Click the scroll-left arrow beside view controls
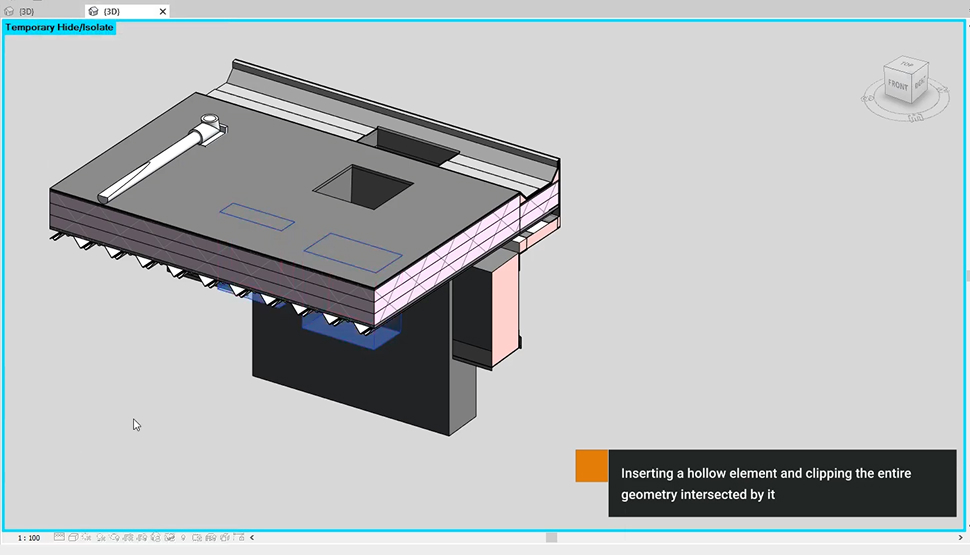Screen dimensions: 970x555 click(x=251, y=538)
